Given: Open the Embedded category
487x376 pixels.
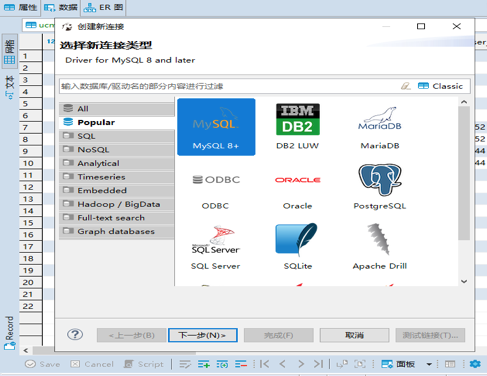Looking at the screenshot, I should pyautogui.click(x=117, y=190).
